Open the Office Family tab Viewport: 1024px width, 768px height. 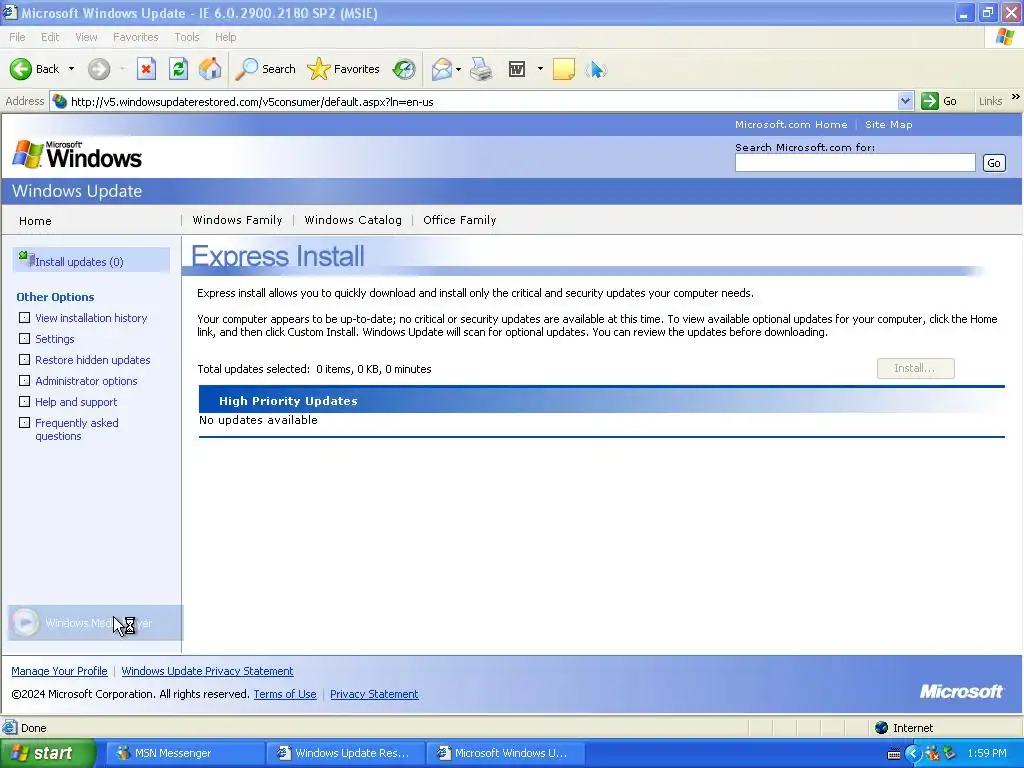point(460,220)
